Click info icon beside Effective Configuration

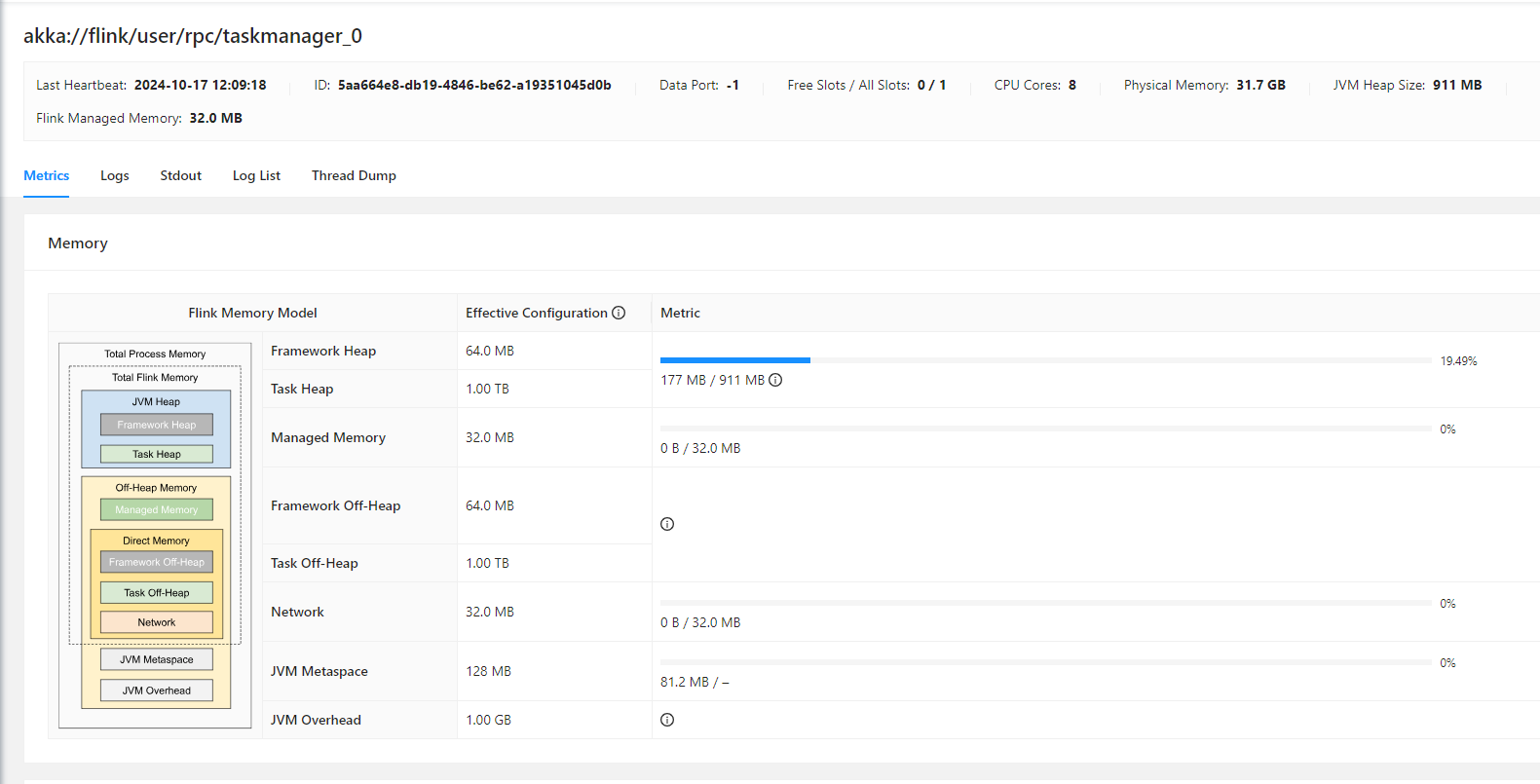click(x=619, y=313)
